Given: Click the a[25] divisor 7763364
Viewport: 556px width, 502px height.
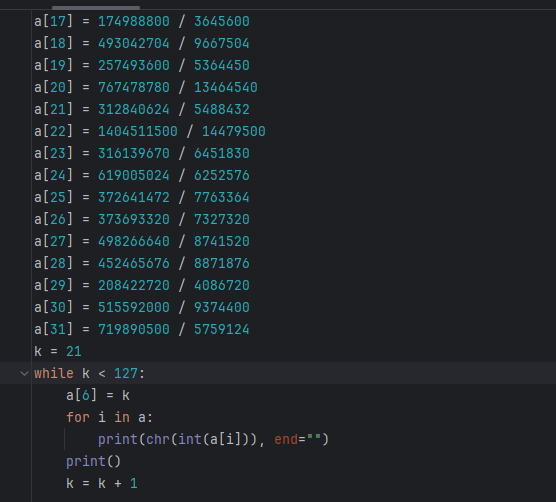Looking at the screenshot, I should [222, 197].
